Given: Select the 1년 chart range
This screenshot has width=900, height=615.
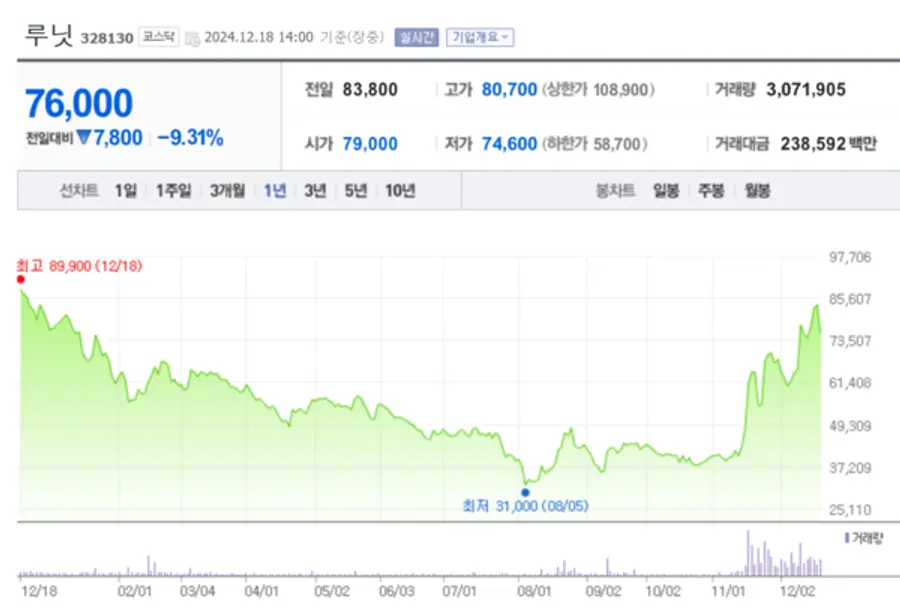Looking at the screenshot, I should [x=275, y=190].
